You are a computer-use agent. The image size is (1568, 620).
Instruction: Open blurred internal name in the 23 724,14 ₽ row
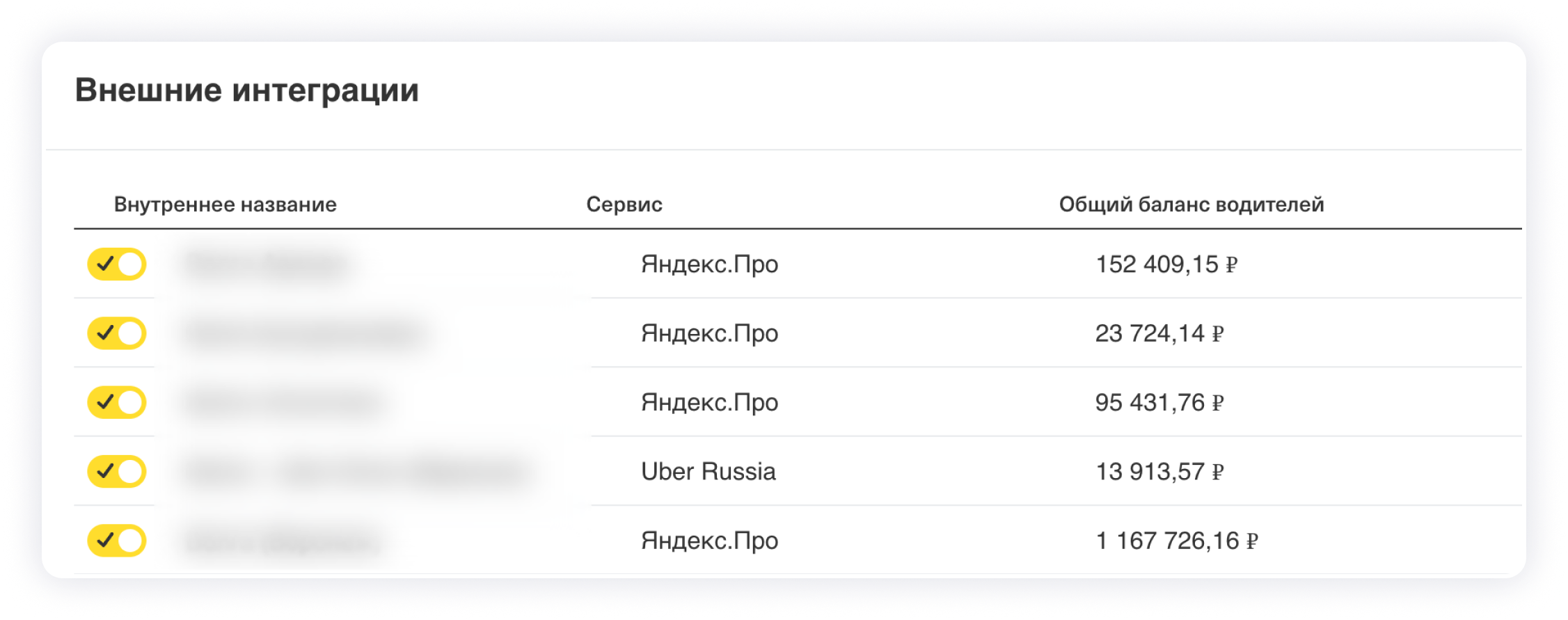click(304, 333)
